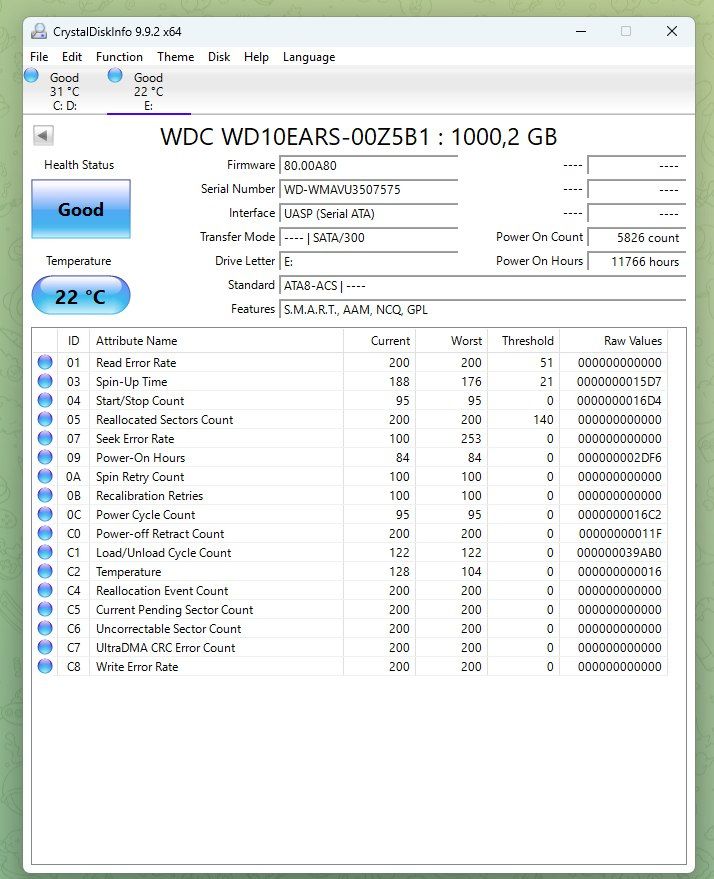Switch to the C: D: disk tab
714x879 pixels.
point(65,91)
